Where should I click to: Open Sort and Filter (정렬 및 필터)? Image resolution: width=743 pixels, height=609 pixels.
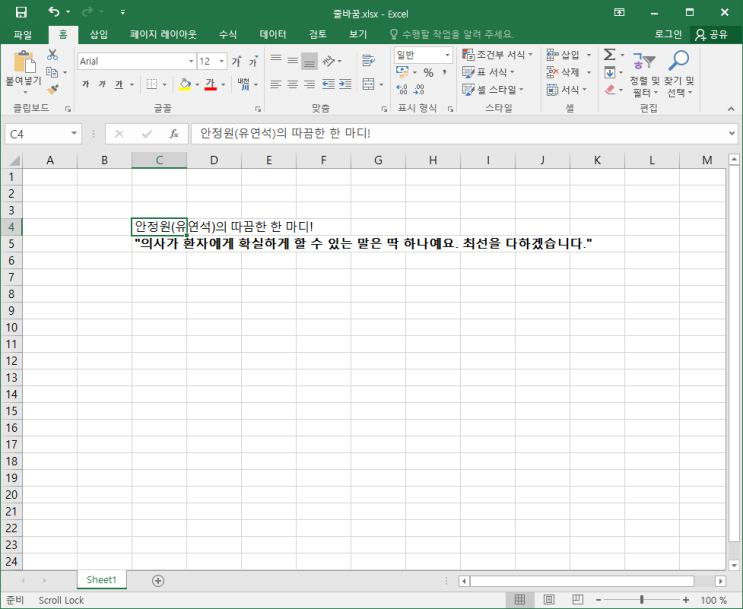pos(644,73)
